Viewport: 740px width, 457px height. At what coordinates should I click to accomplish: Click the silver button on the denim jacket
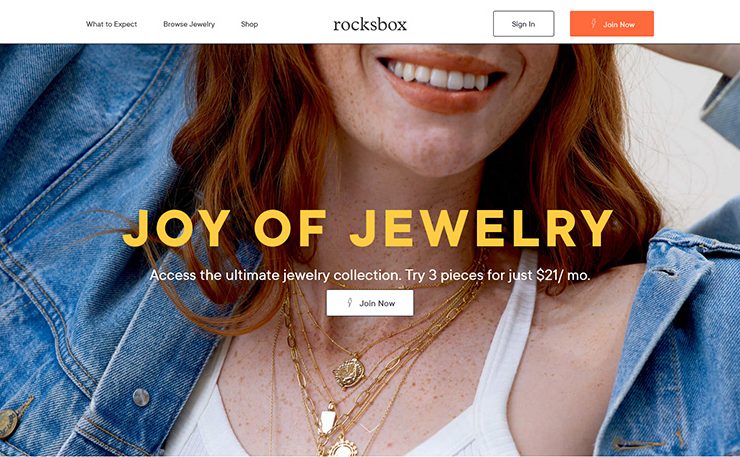[x=141, y=397]
